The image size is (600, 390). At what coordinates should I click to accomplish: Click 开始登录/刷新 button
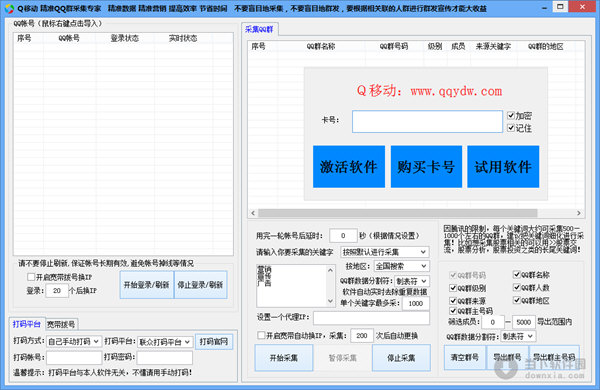coord(147,284)
